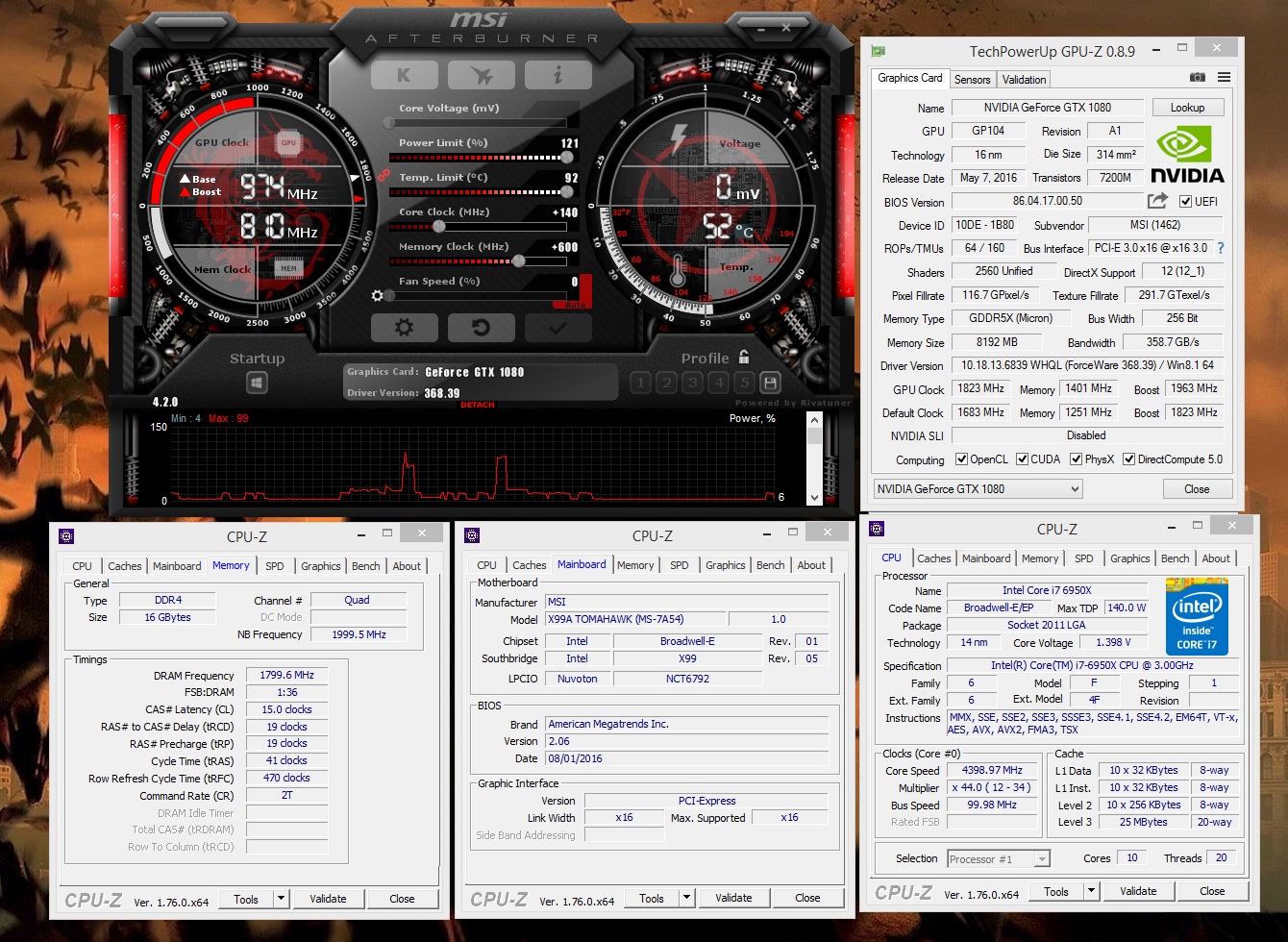Open the NVIDIA GeForce GTX 1080 card dropdown
Screen dimensions: 1288x942
pos(978,488)
